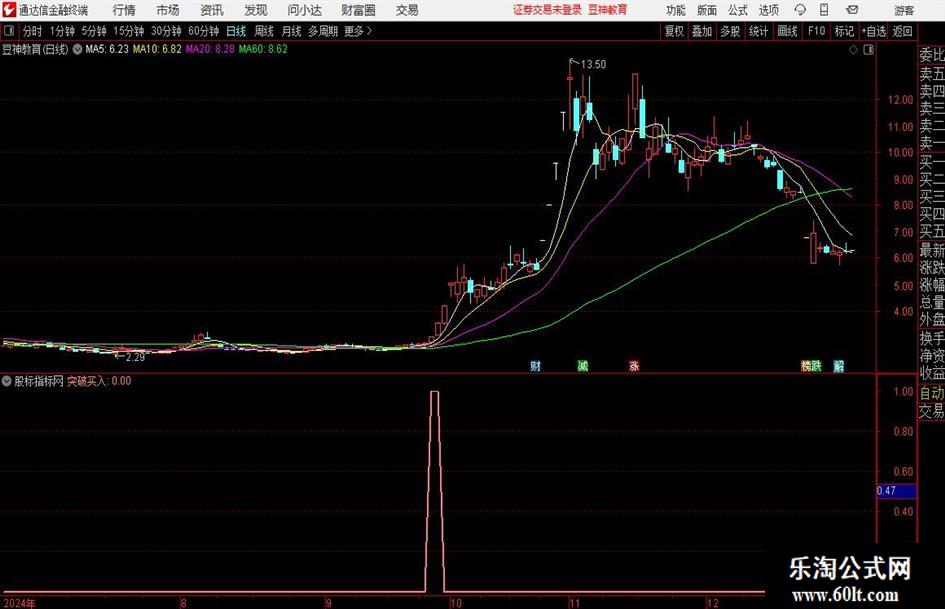Viewport: 945px width, 609px height.
Task: Expand the 更多 periods chevron
Action: click(369, 31)
